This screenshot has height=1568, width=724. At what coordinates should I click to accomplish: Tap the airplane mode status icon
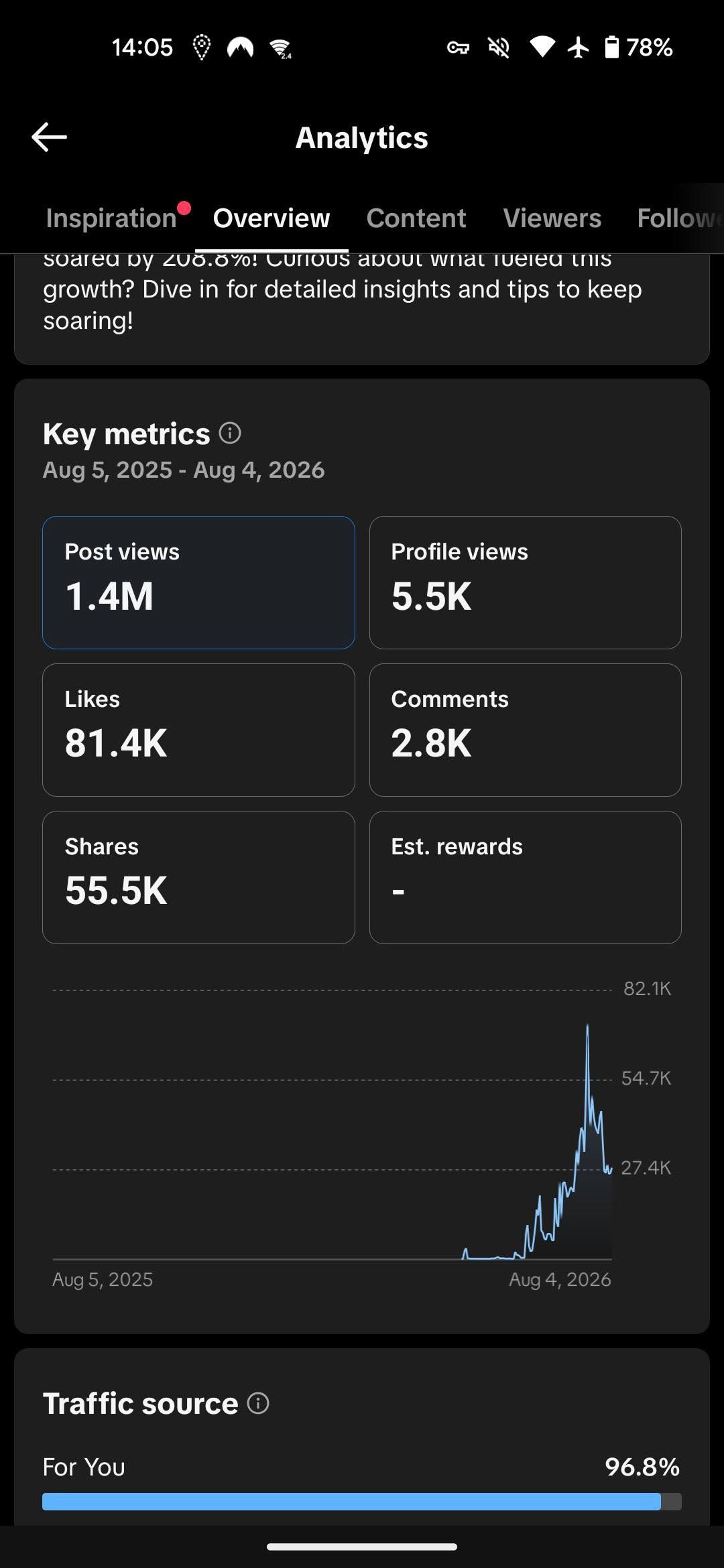(578, 48)
